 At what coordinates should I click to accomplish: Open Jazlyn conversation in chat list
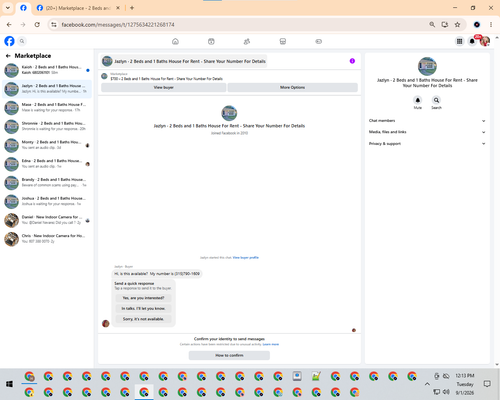(x=47, y=89)
